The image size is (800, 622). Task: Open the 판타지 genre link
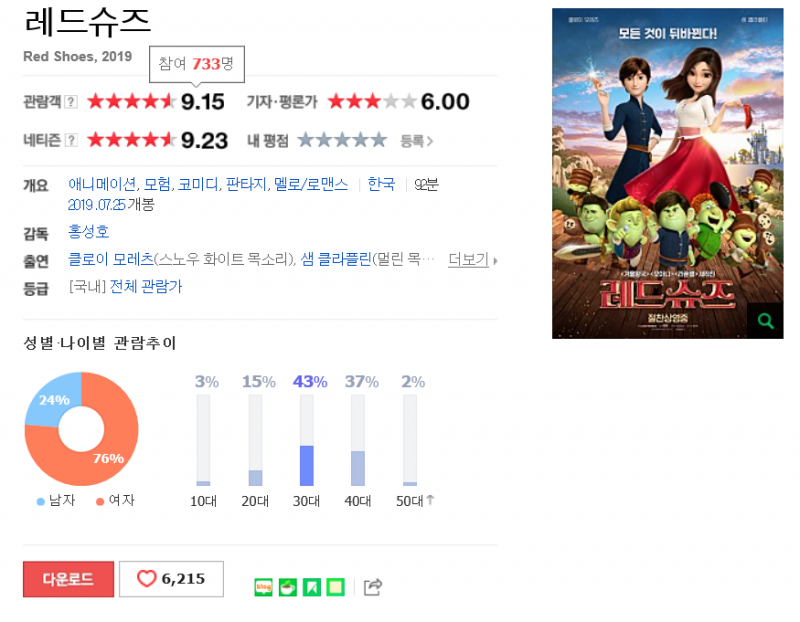(x=246, y=184)
